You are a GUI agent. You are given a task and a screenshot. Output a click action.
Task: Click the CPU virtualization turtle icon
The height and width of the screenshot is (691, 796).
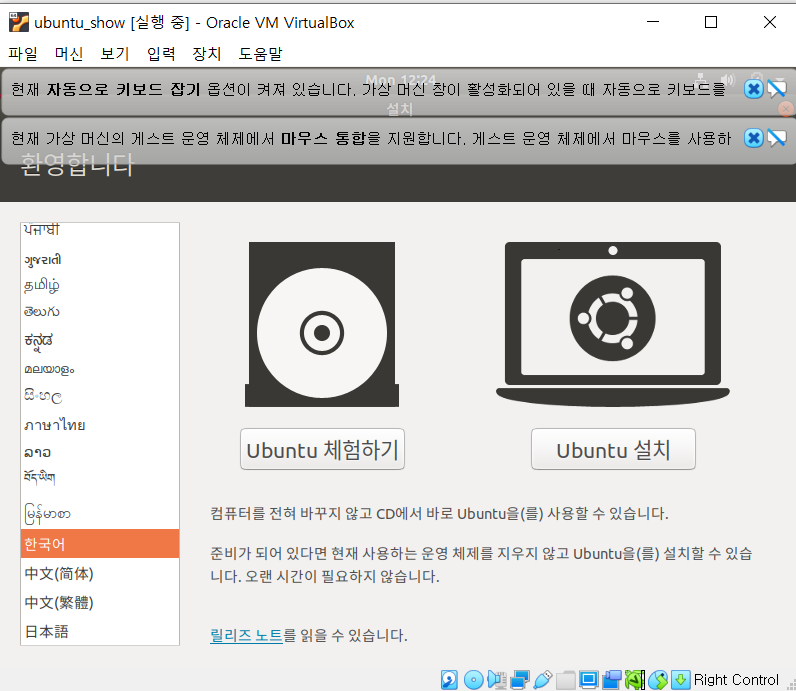coord(635,679)
